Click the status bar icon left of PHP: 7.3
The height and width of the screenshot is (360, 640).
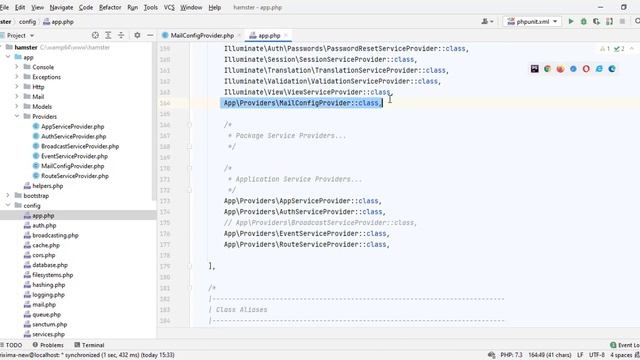[491, 355]
